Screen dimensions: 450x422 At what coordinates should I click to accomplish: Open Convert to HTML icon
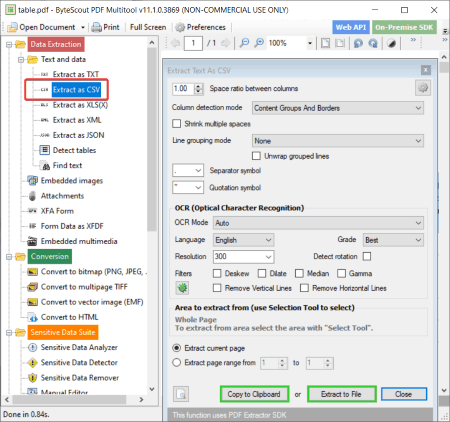coord(32,317)
